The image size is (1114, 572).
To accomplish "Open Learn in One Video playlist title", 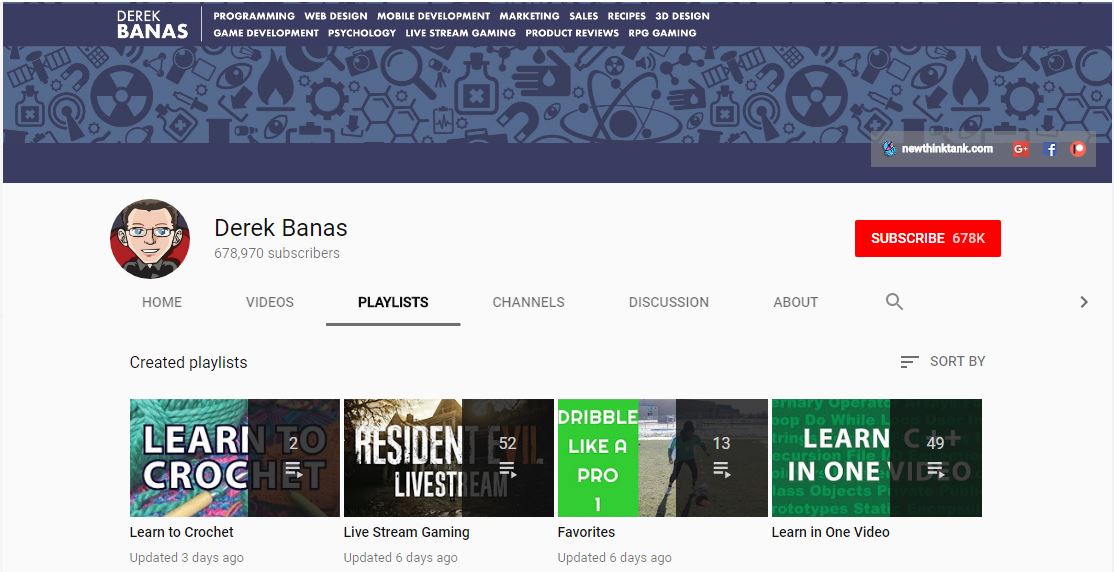I will (x=831, y=532).
